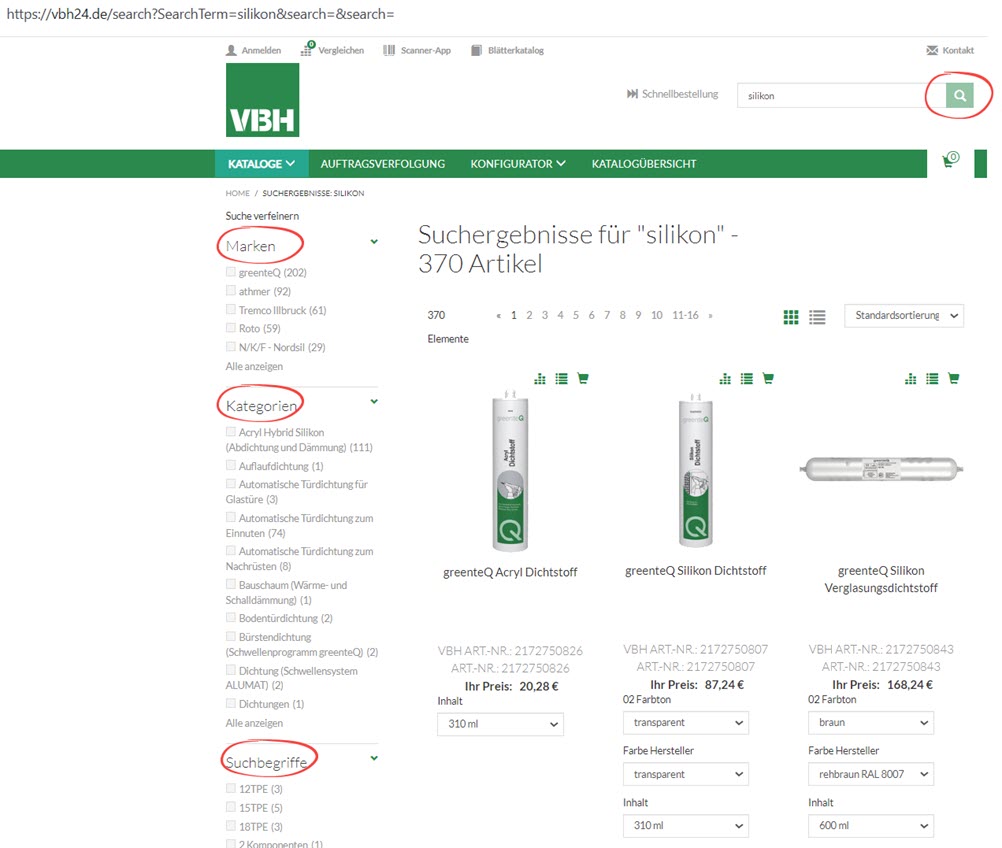Click the Anmelden user icon
Viewport: 1002px width, 848px height.
pos(231,50)
